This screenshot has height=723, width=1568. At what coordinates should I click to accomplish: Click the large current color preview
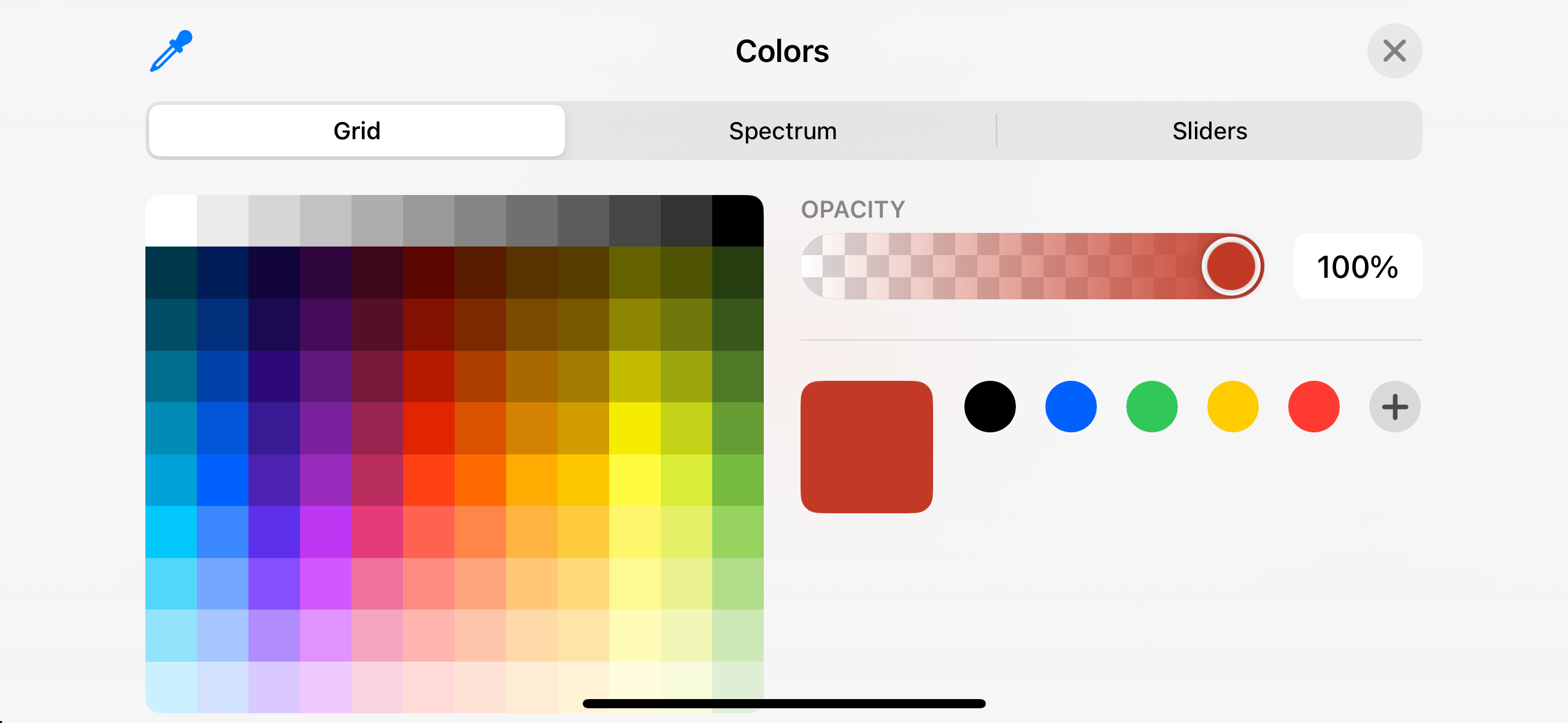(866, 446)
